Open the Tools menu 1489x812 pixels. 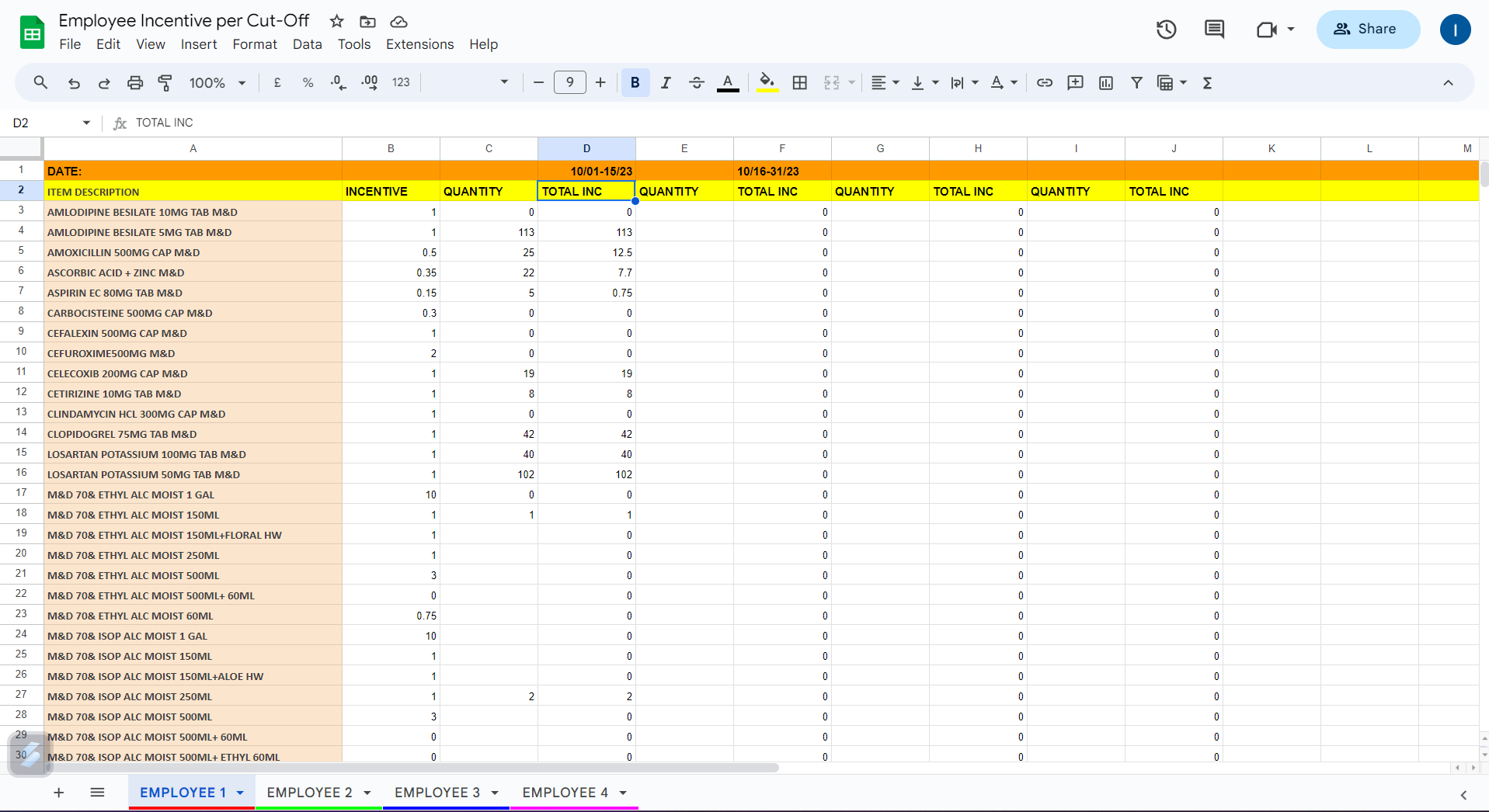coord(354,44)
